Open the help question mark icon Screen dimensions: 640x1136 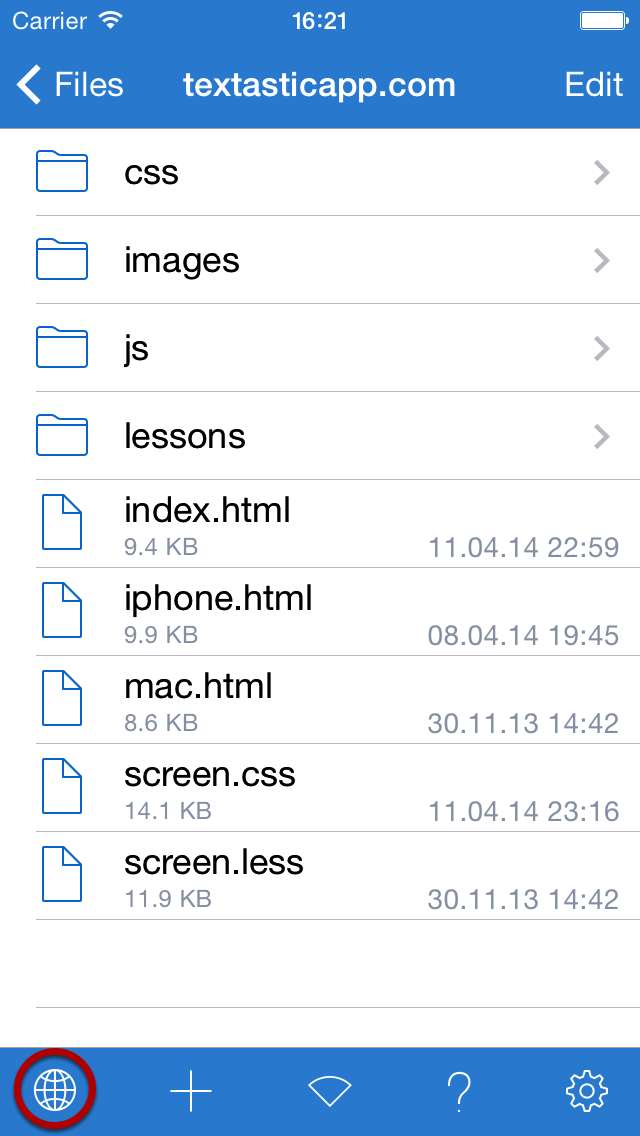click(459, 1090)
